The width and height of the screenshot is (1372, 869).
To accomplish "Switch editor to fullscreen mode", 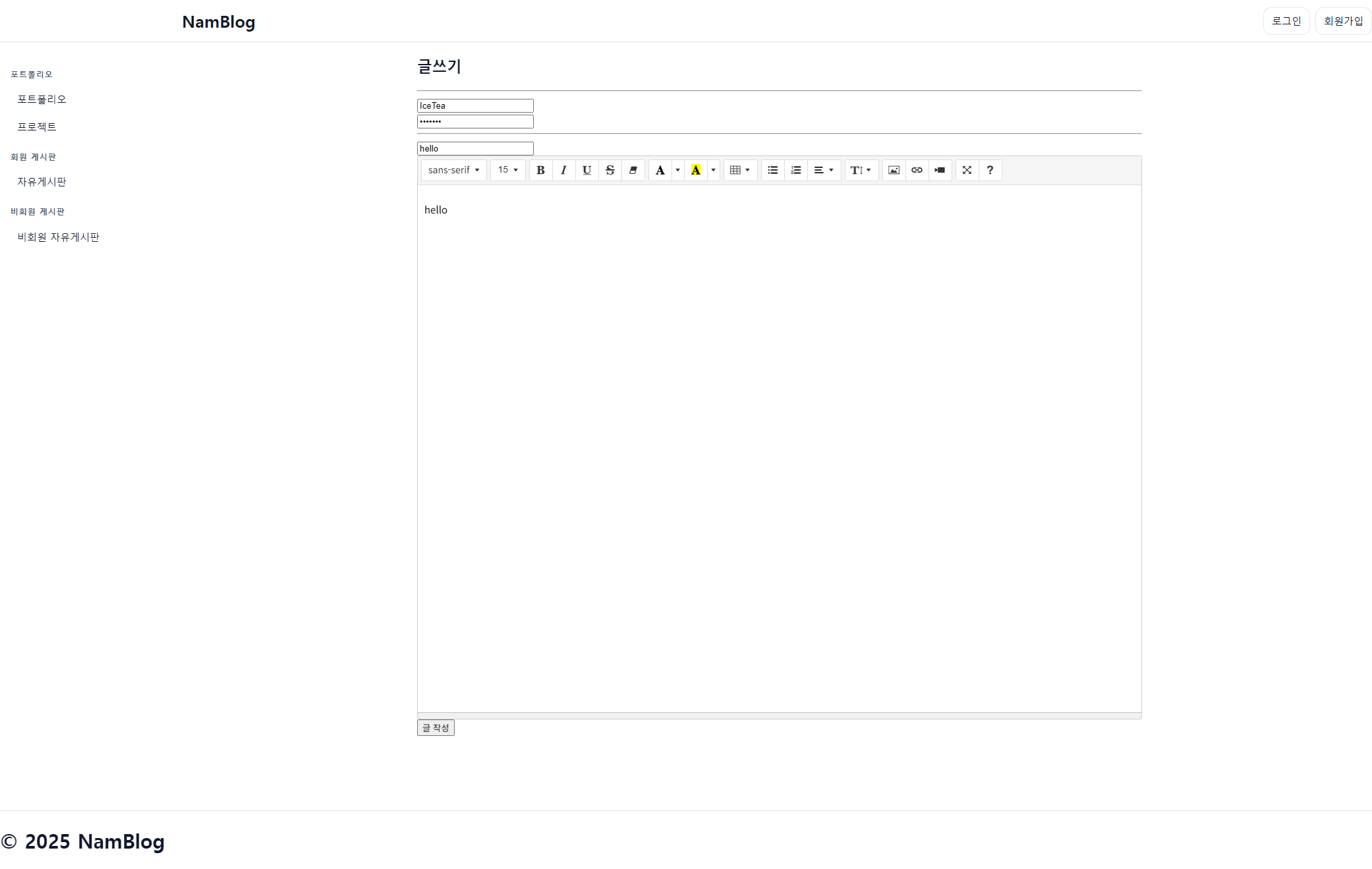I will click(967, 170).
